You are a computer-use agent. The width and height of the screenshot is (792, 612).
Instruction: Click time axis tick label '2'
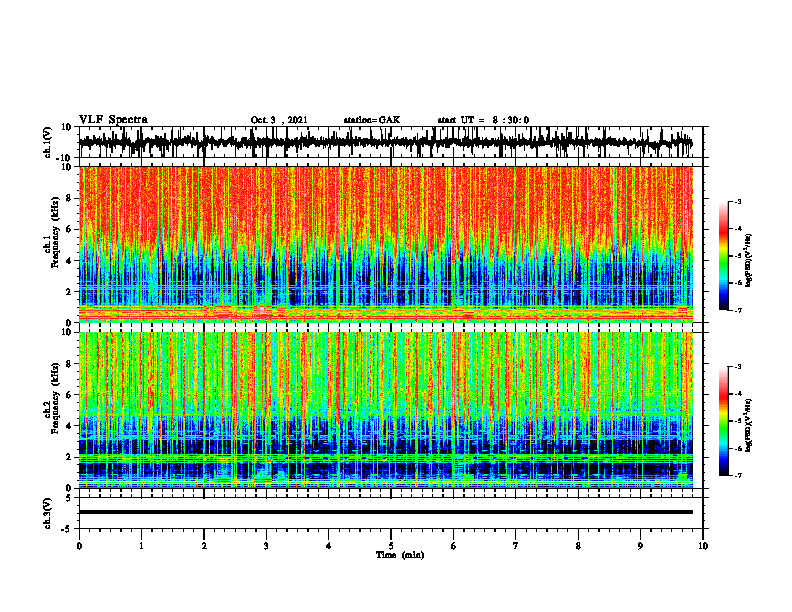204,546
